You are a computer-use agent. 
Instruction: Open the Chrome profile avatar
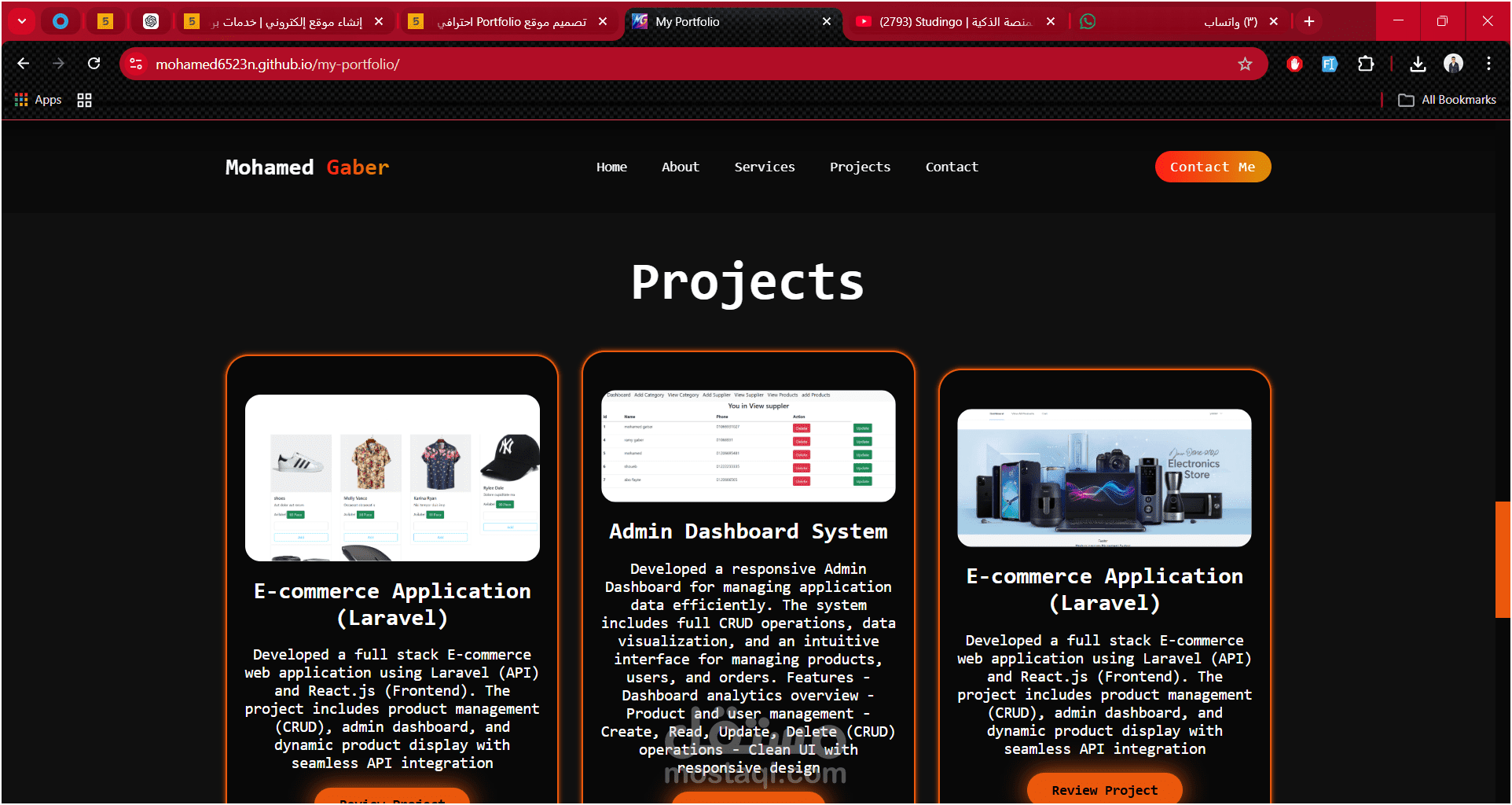click(x=1453, y=64)
